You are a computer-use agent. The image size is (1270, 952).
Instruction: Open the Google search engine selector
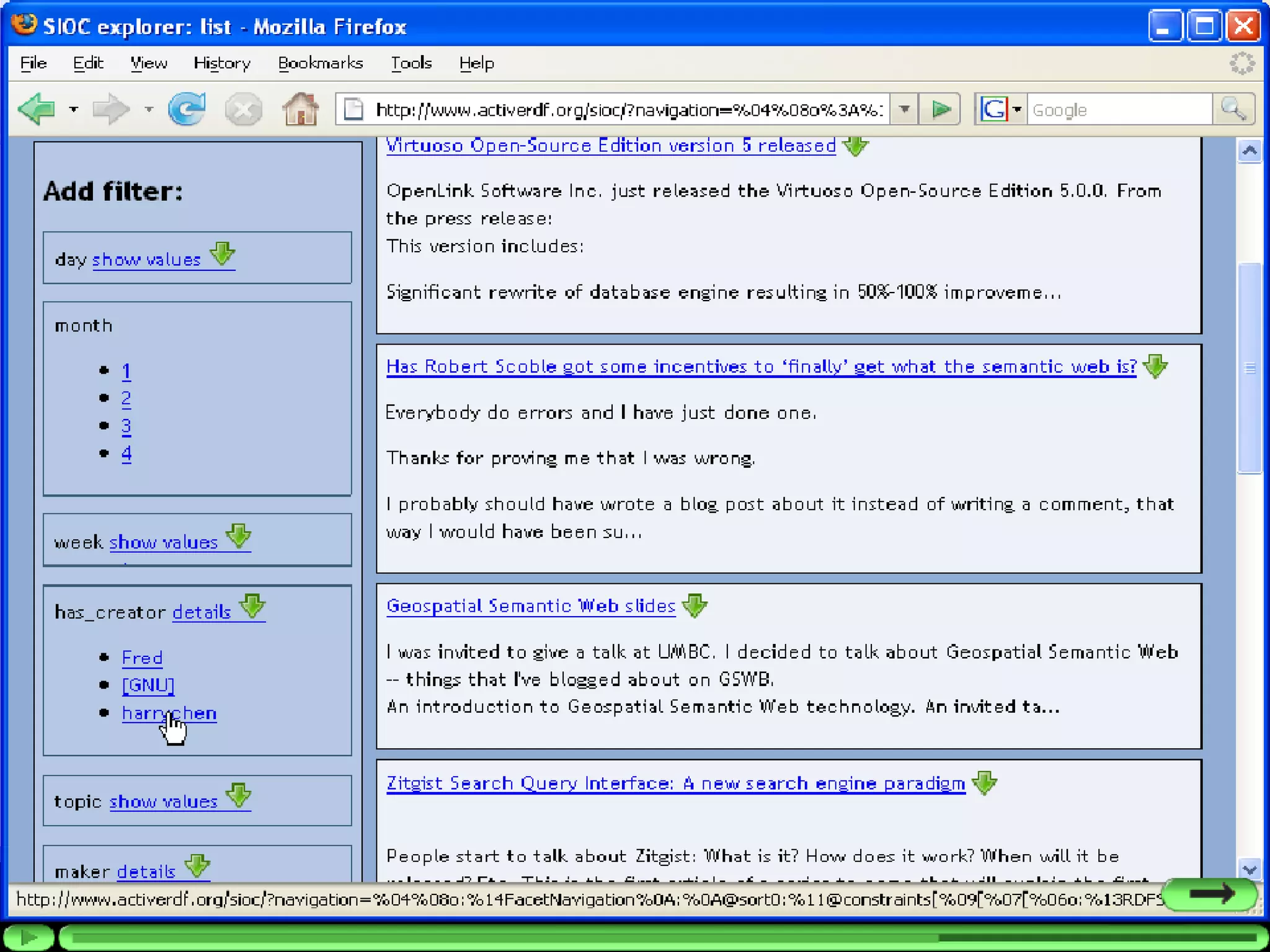coord(1001,110)
